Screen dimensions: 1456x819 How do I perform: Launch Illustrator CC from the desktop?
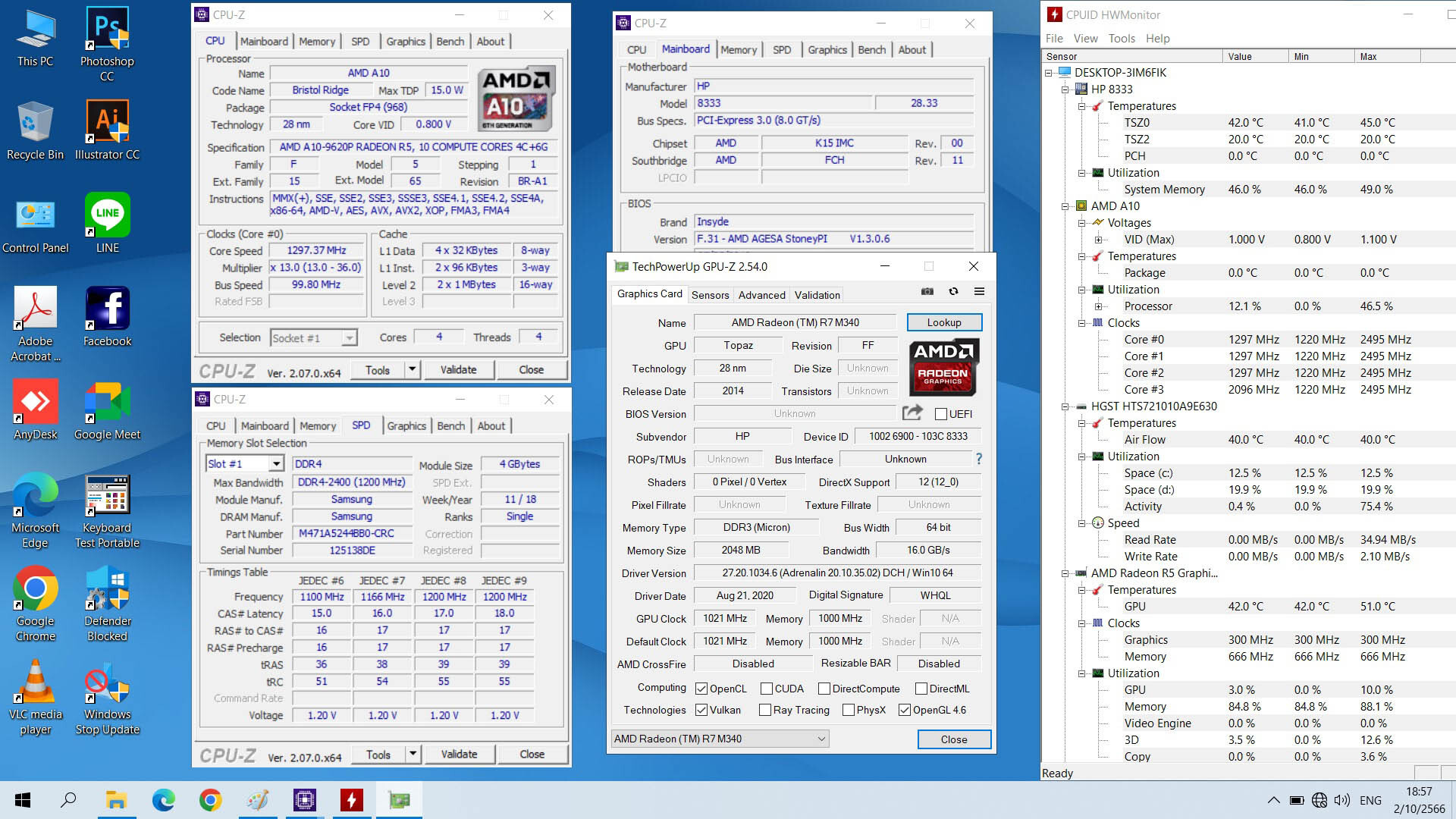tap(107, 131)
